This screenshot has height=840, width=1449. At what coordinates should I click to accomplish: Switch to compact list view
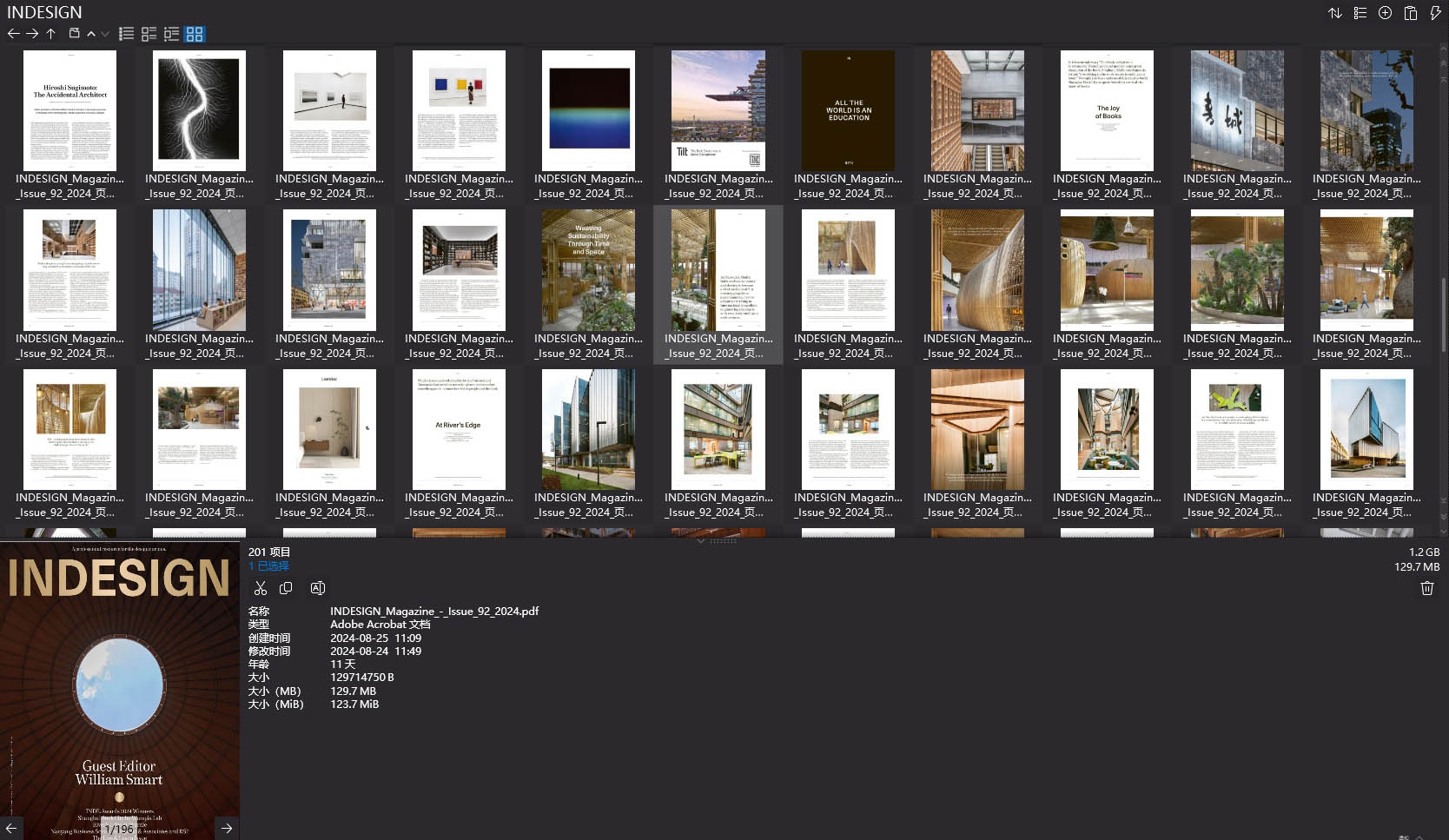pyautogui.click(x=127, y=34)
